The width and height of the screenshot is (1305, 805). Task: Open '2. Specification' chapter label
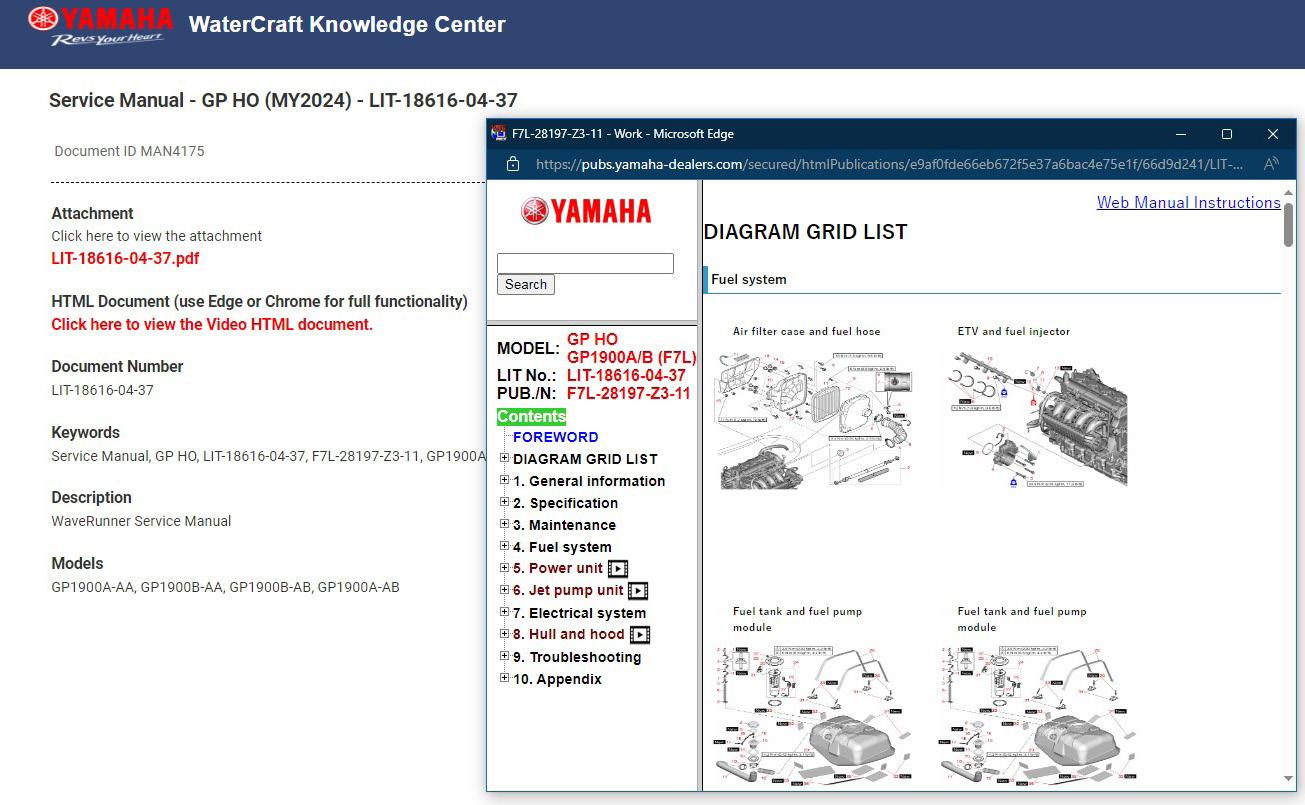pyautogui.click(x=565, y=503)
